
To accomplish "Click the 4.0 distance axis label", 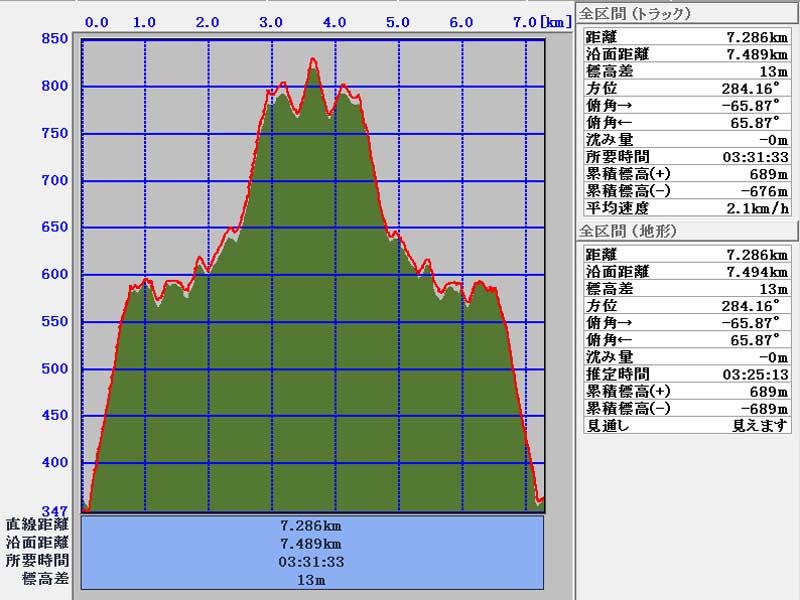I will [335, 22].
